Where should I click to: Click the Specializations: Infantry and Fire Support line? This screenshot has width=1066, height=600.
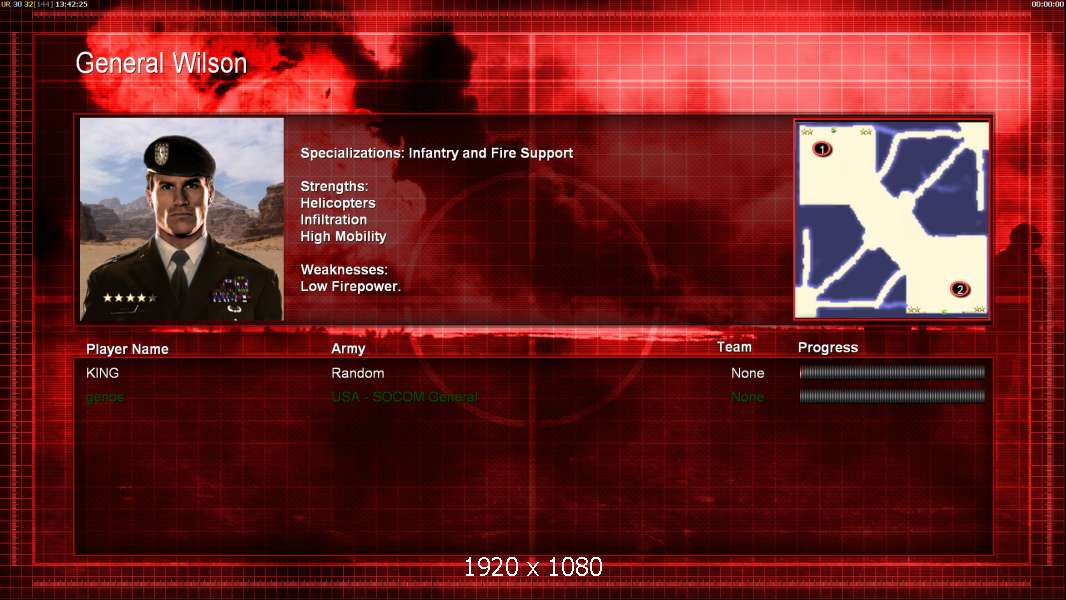tap(436, 153)
